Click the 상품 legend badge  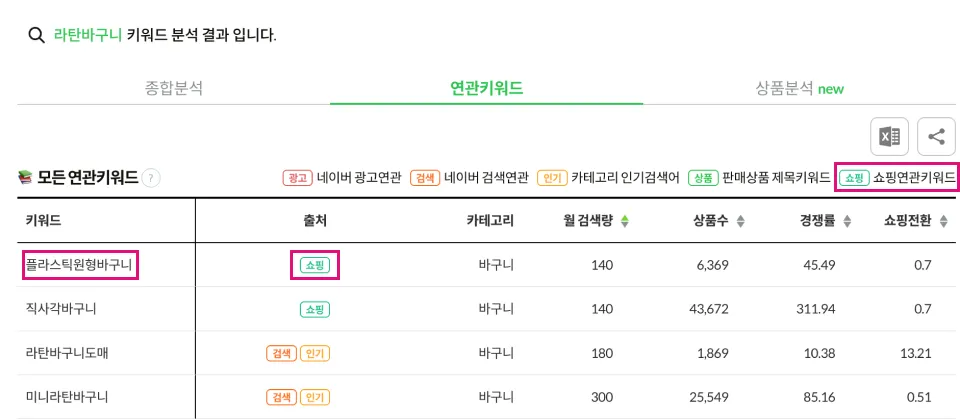pos(703,178)
